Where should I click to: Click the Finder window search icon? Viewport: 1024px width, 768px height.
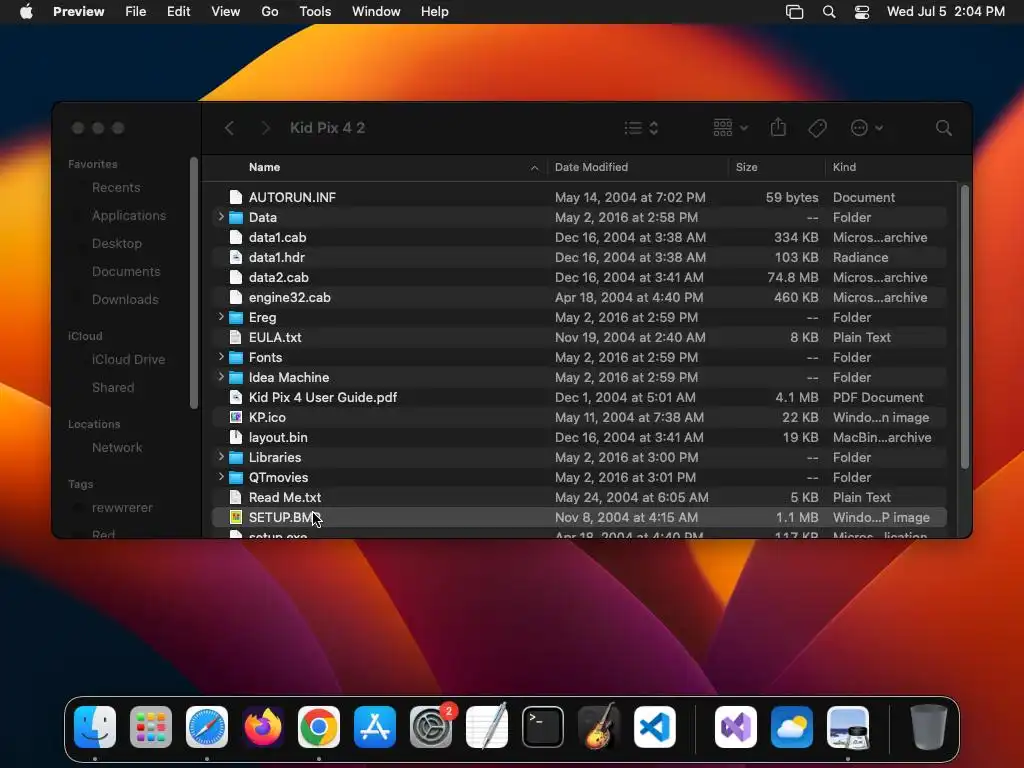click(943, 128)
